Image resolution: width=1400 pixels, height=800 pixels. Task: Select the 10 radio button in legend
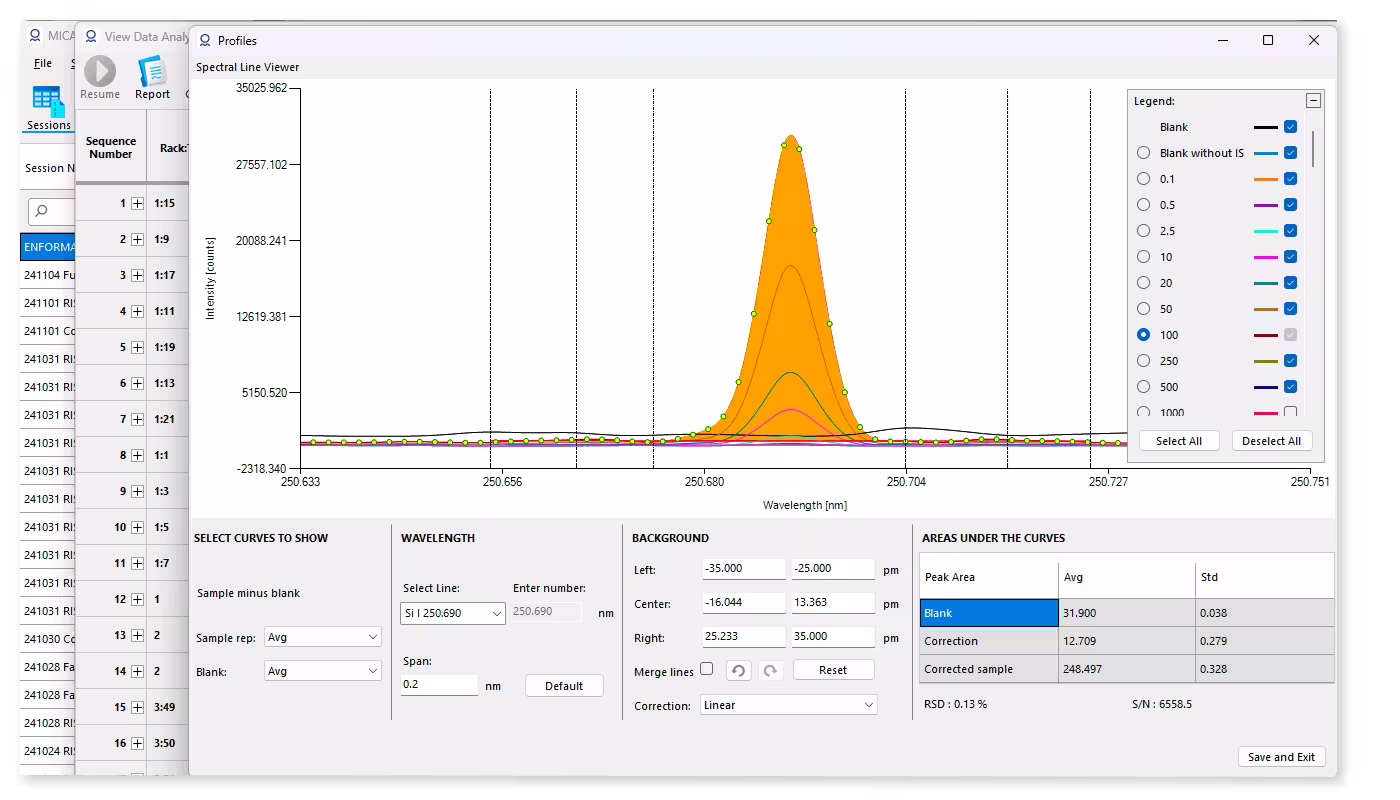click(x=1143, y=257)
